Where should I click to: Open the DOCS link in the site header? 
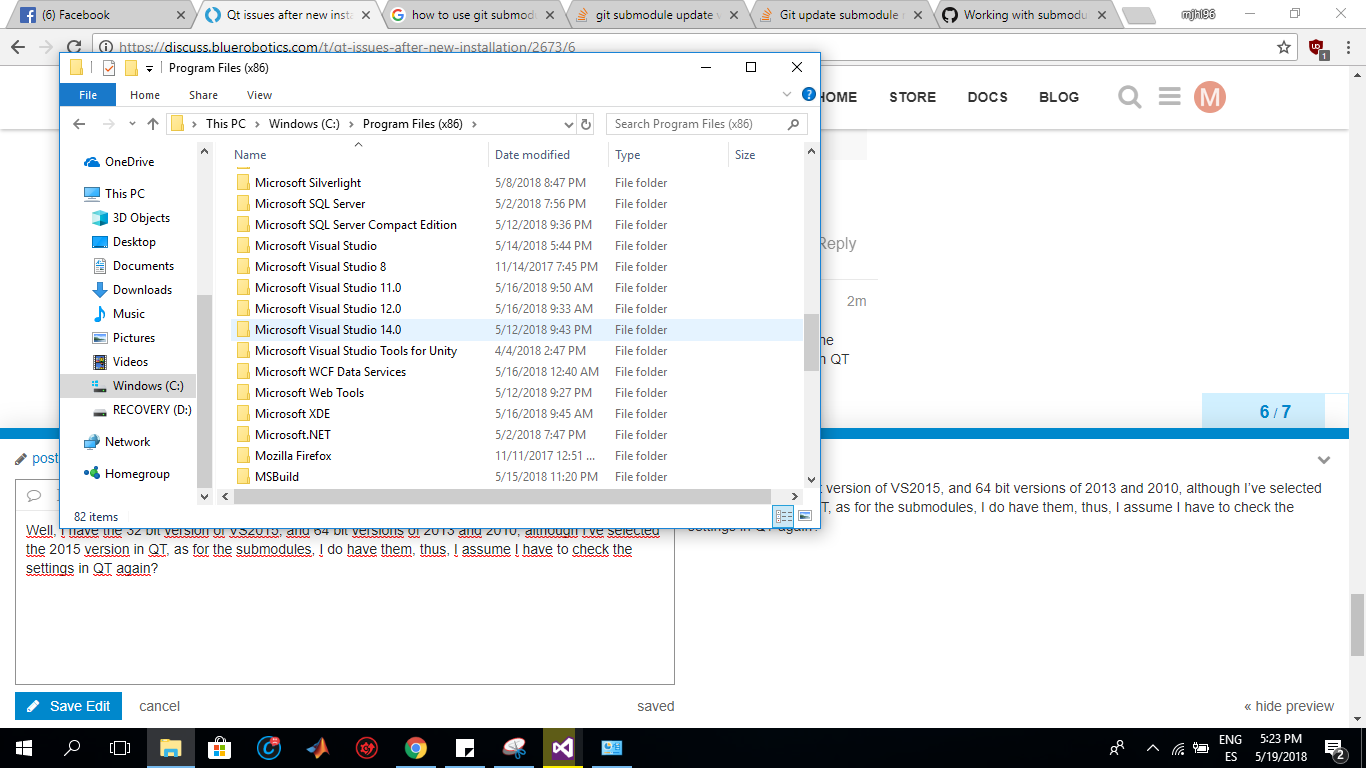[x=988, y=97]
